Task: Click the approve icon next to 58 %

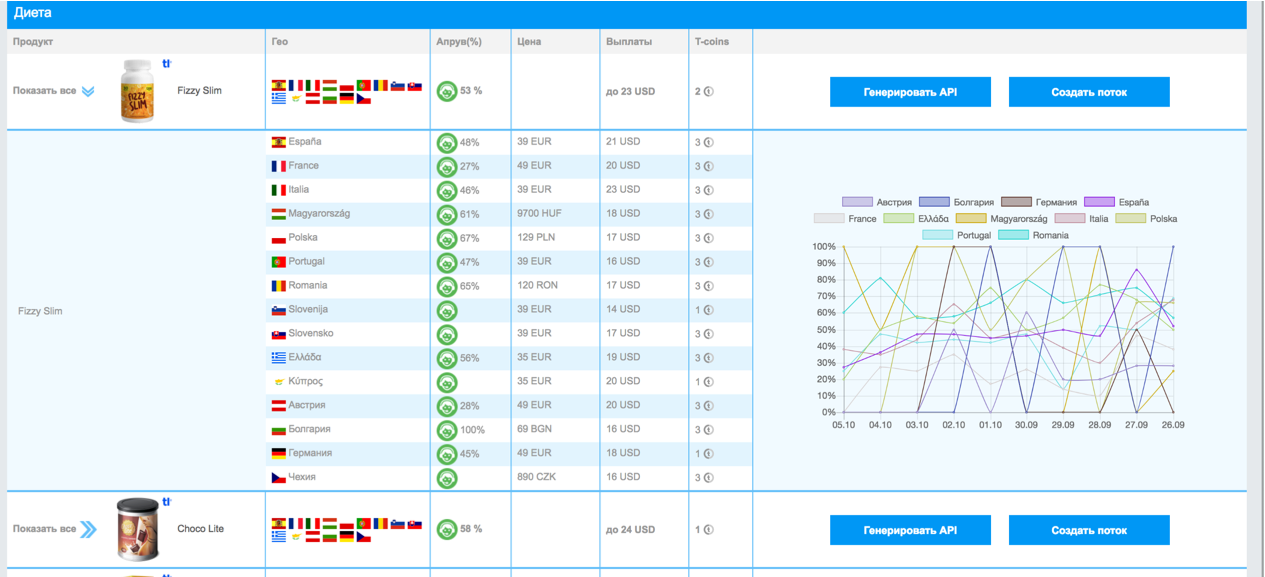Action: [x=447, y=529]
